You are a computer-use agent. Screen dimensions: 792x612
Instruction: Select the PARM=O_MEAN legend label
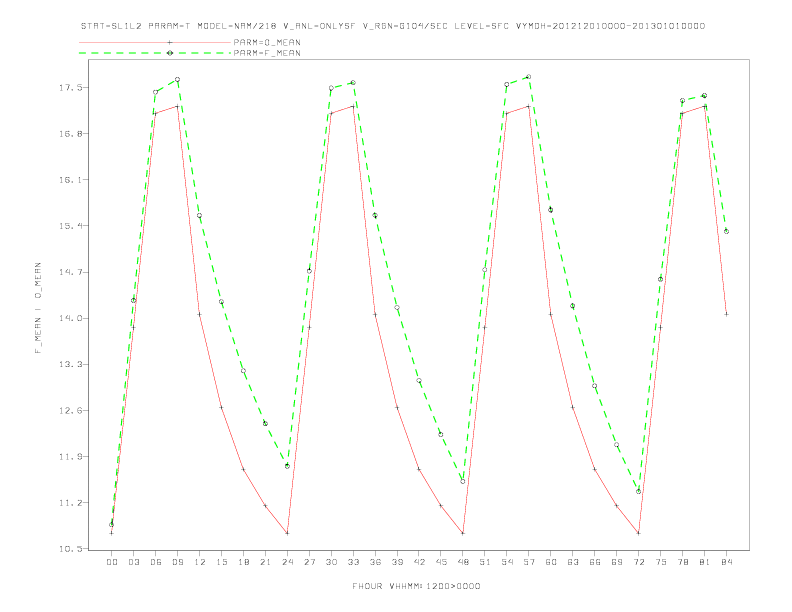(x=267, y=42)
